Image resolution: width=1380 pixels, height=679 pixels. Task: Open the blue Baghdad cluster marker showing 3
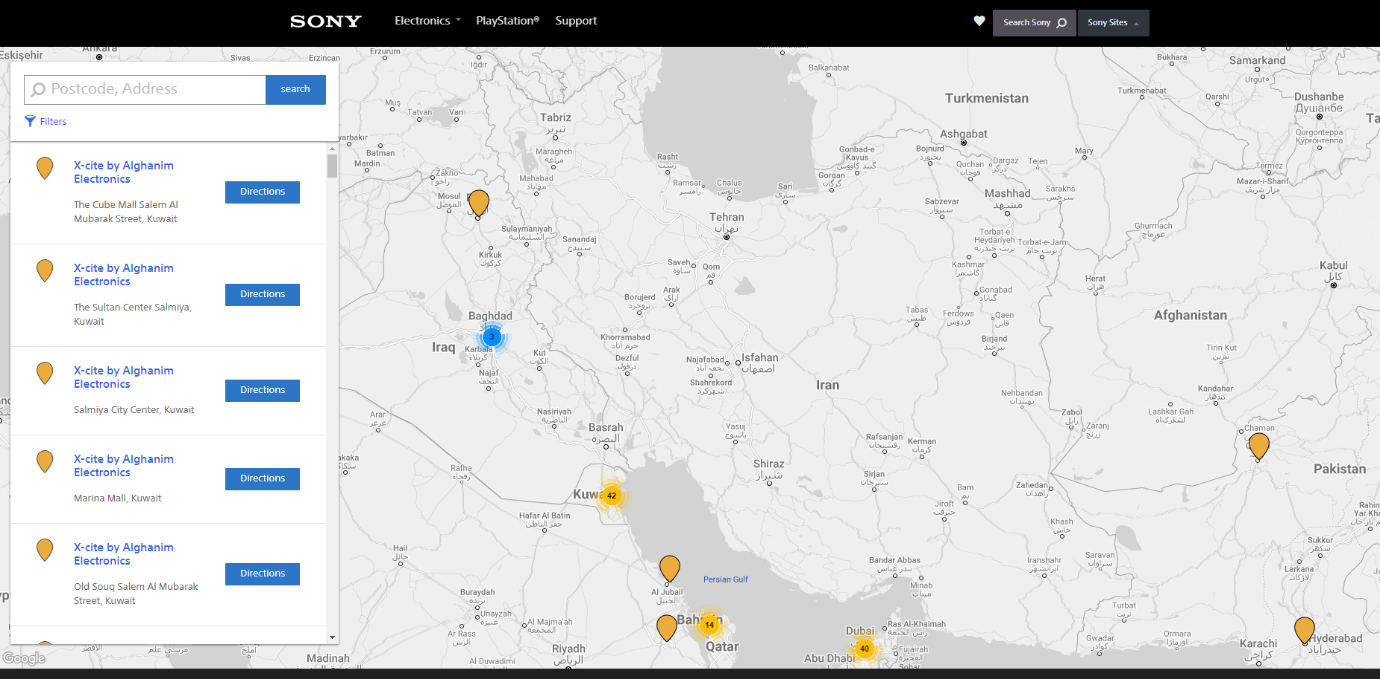pyautogui.click(x=491, y=337)
